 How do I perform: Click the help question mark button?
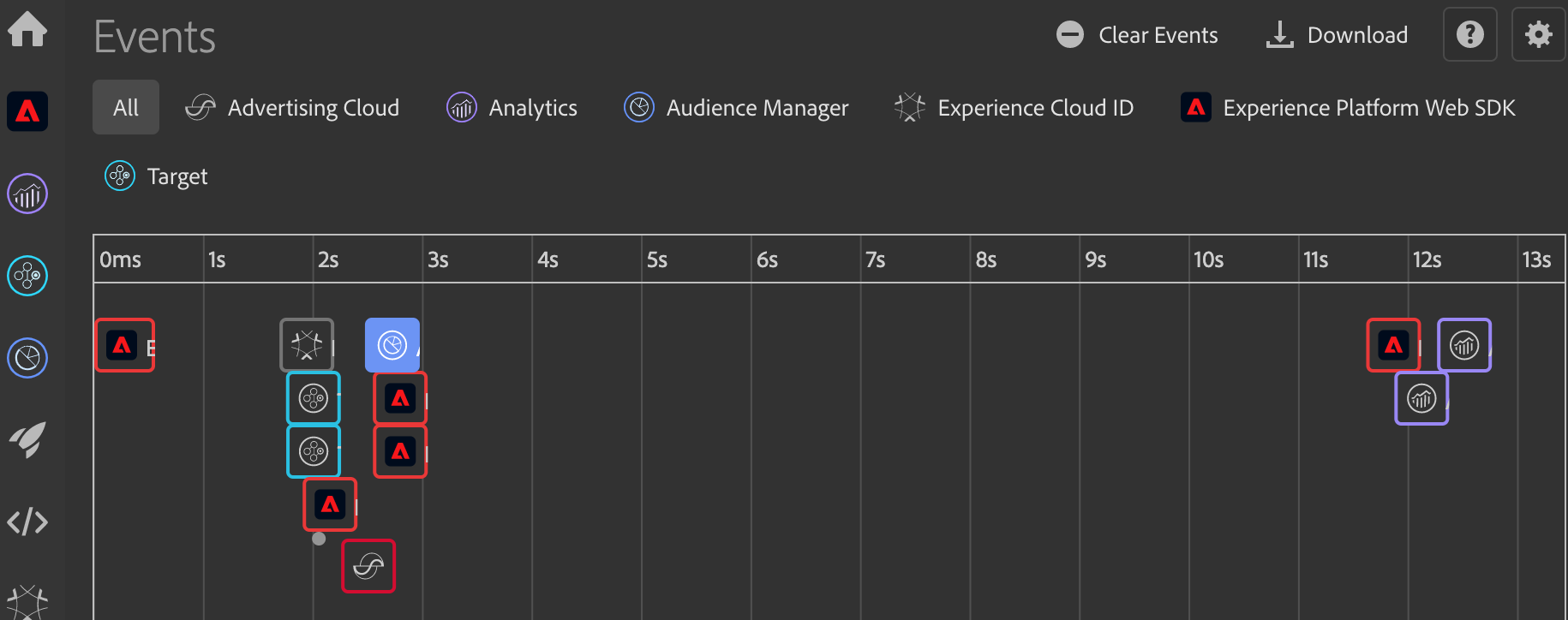pos(1469,35)
